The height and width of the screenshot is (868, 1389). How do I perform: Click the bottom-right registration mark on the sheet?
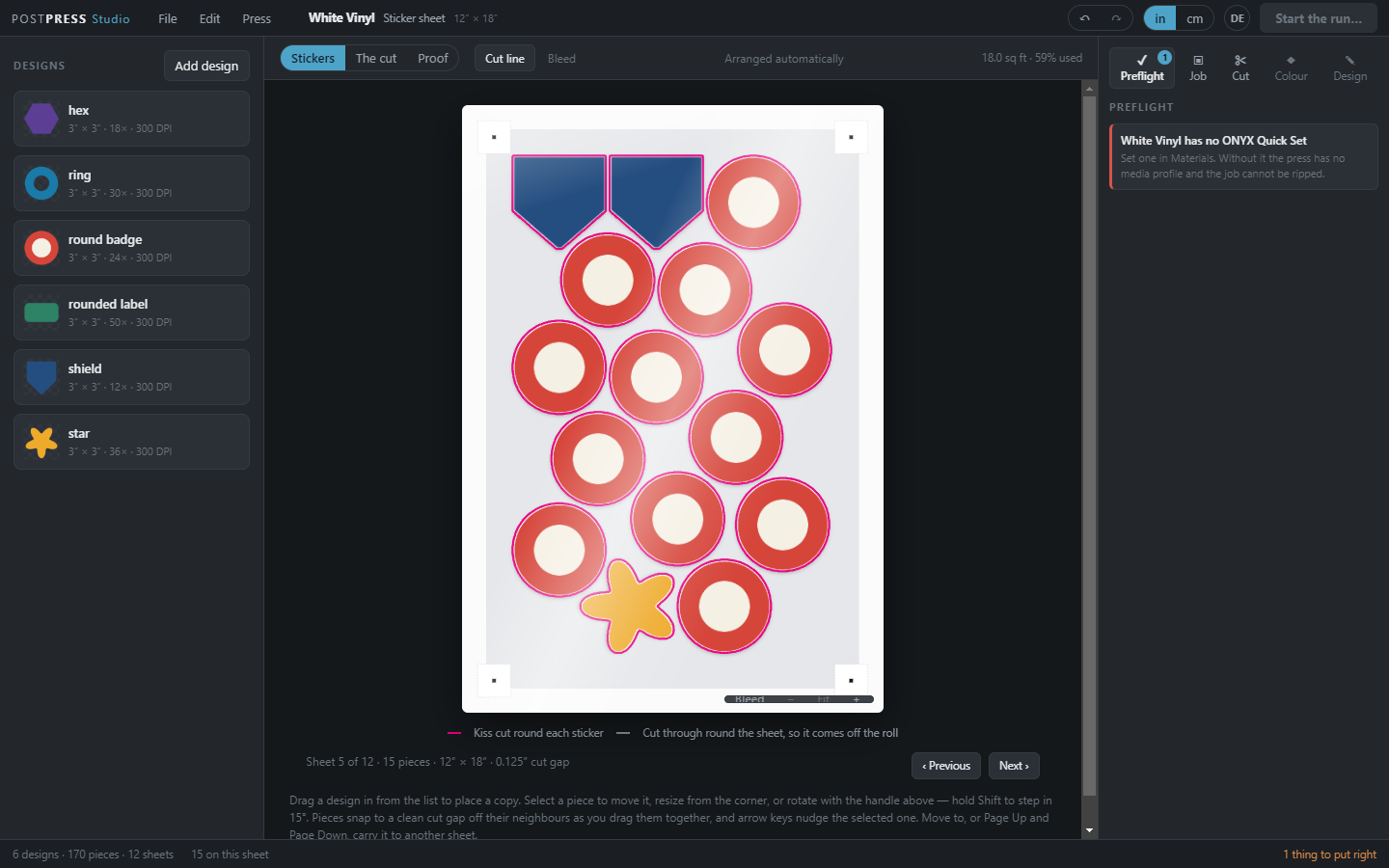851,680
